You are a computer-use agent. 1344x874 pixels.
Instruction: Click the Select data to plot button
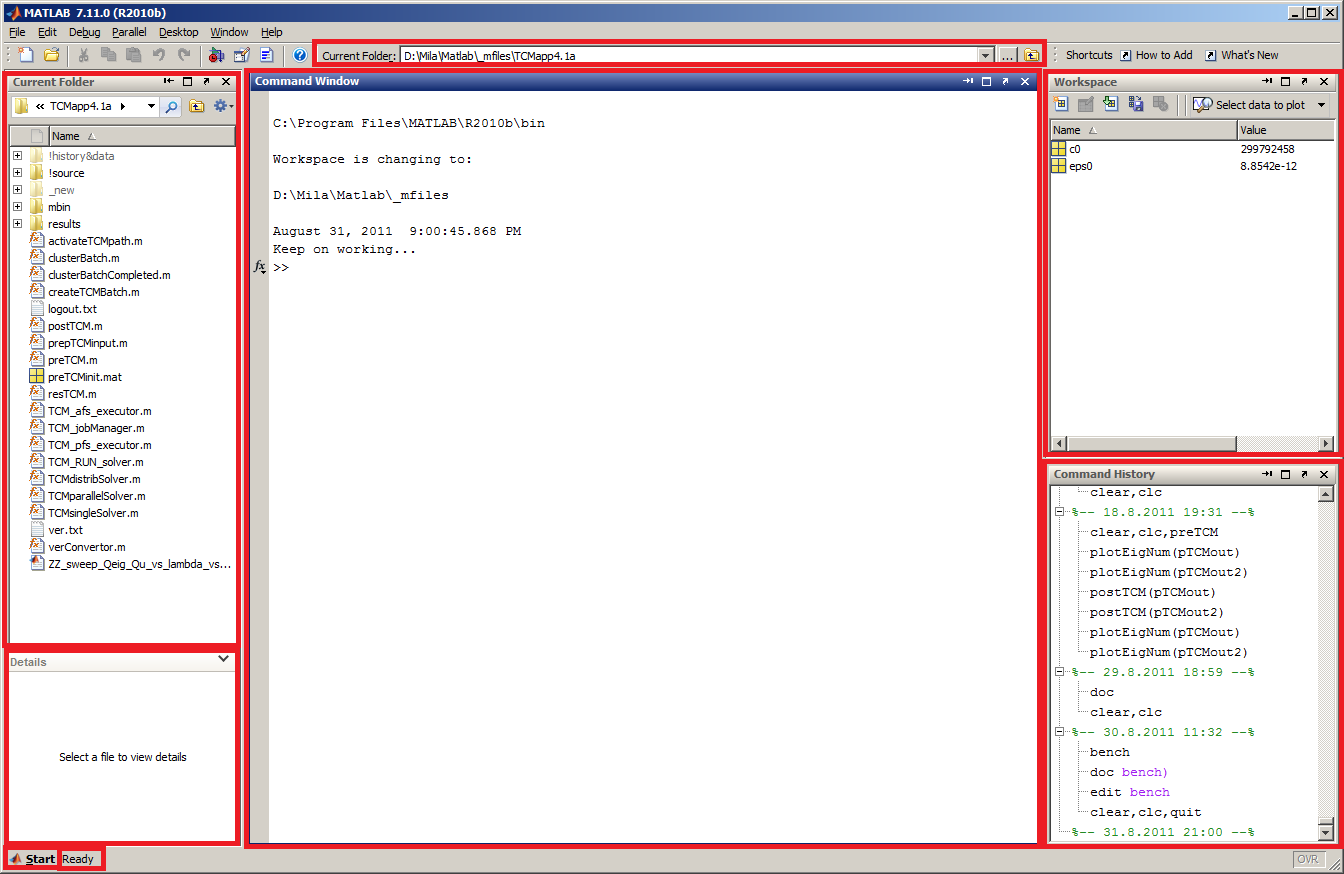coord(1249,105)
